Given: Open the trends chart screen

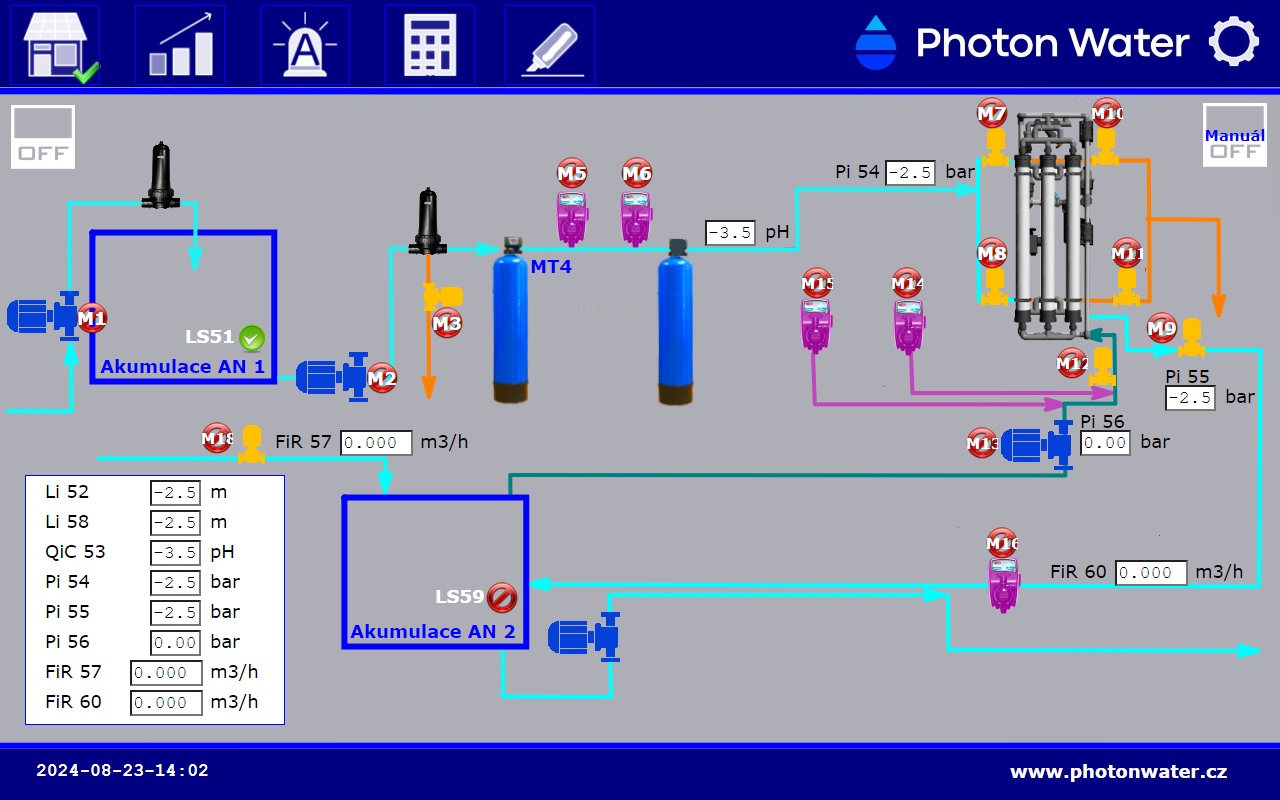Looking at the screenshot, I should (x=180, y=45).
